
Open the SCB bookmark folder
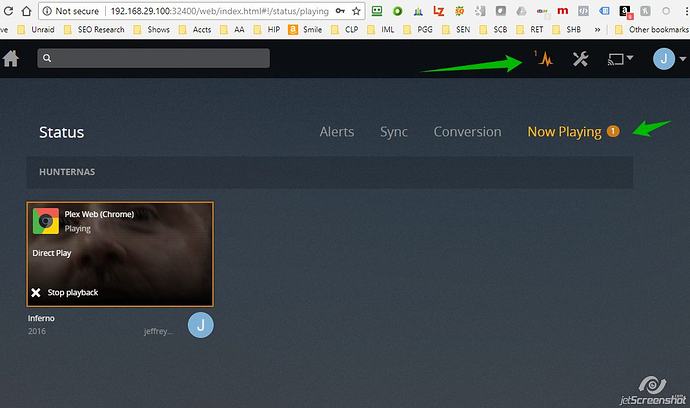coord(493,29)
